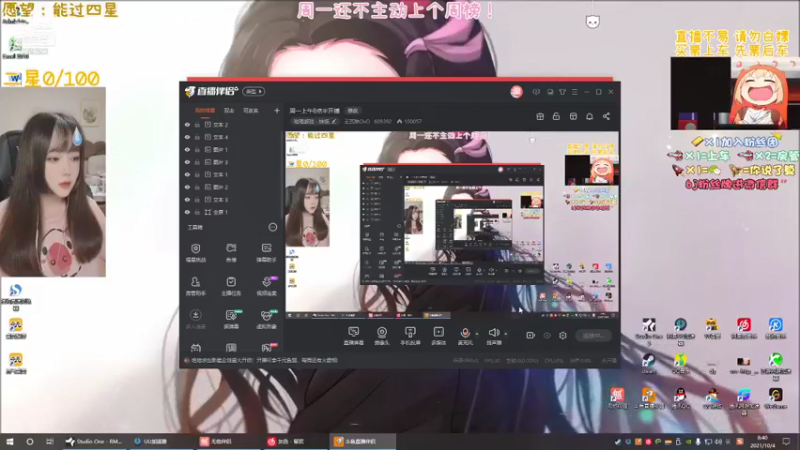This screenshot has width=800, height=450.
Task: Open the shield tool in the toolbox top row
Action: tap(195, 252)
